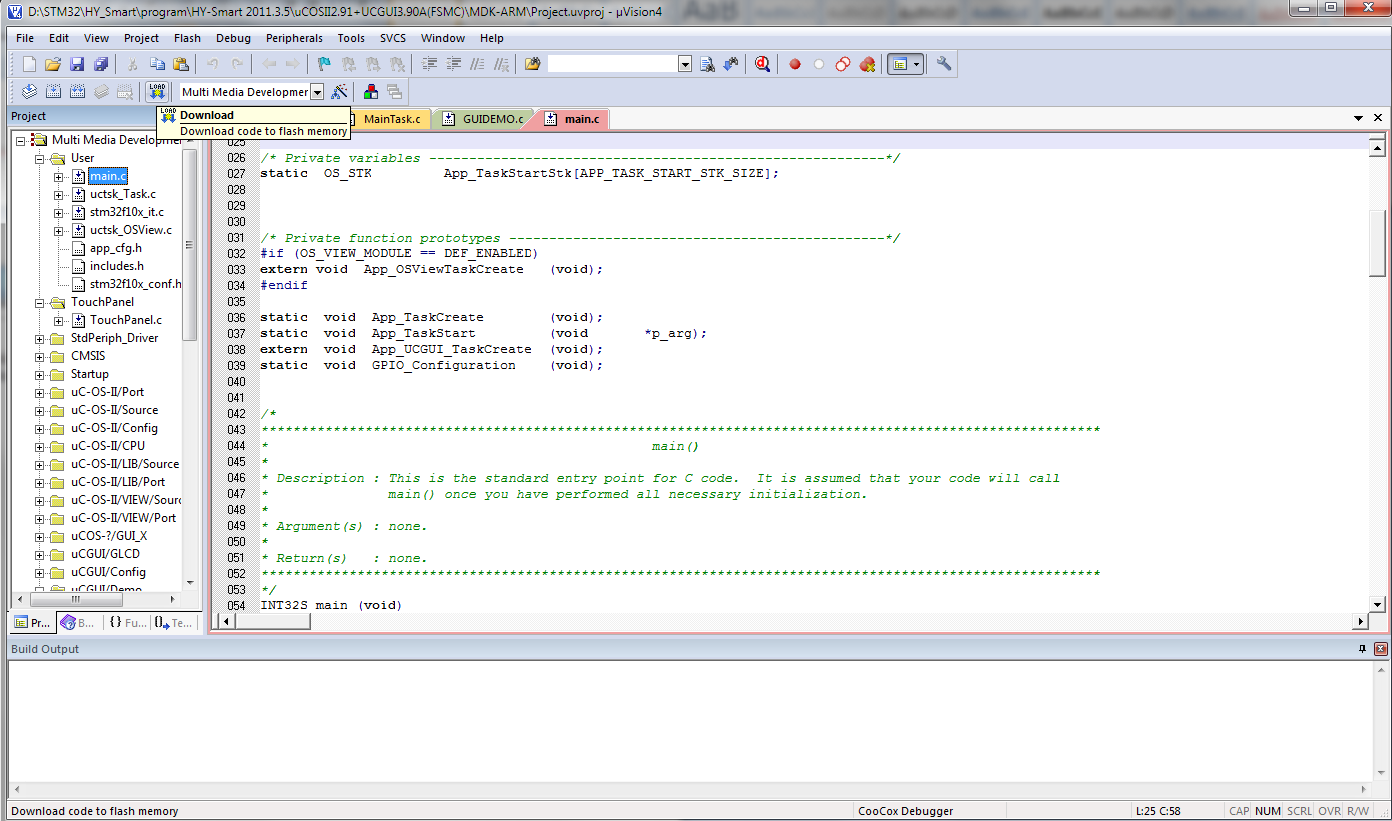Viewport: 1392px width, 821px height.
Task: Select app_cfg.h header file
Action: pos(115,248)
